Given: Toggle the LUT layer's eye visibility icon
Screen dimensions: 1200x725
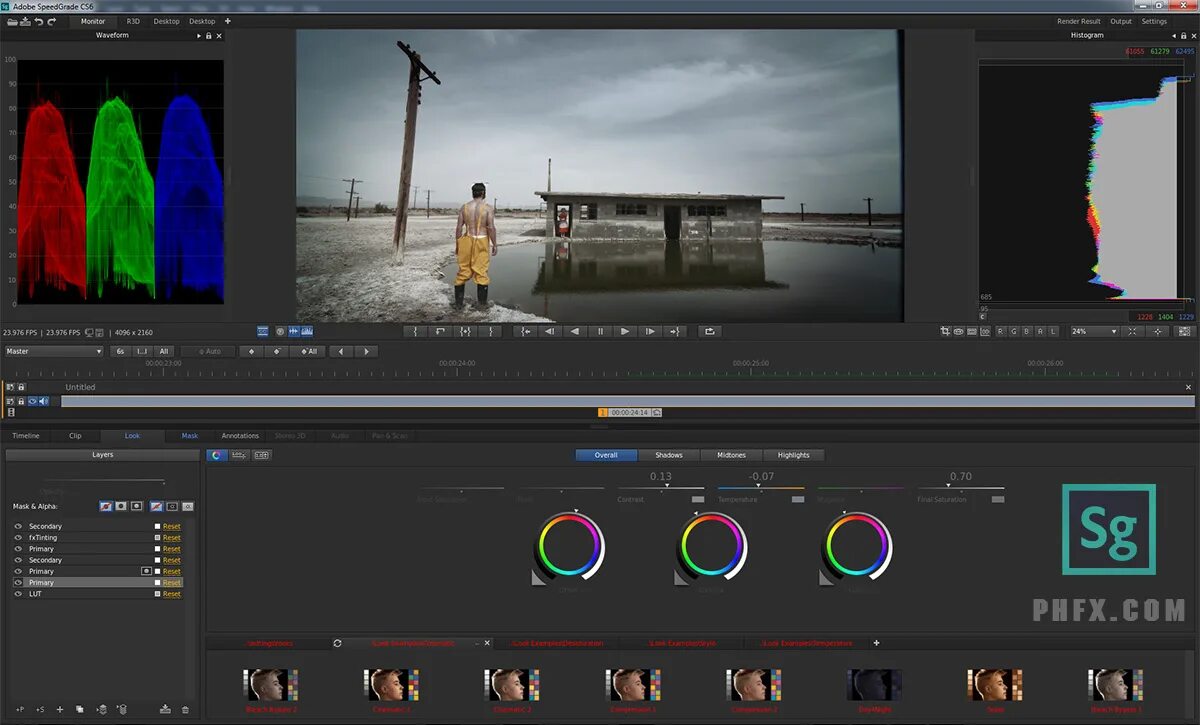Looking at the screenshot, I should 18,593.
